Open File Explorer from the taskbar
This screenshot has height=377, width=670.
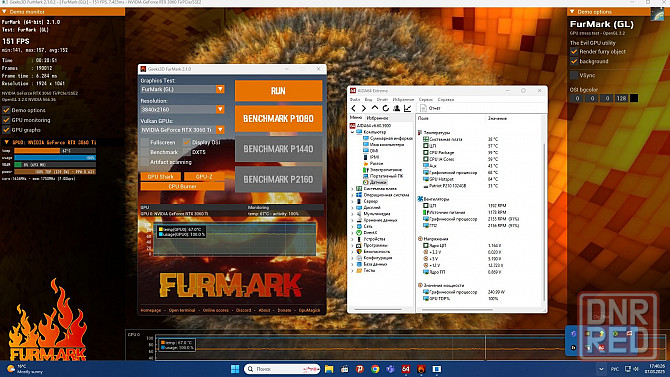(329, 369)
